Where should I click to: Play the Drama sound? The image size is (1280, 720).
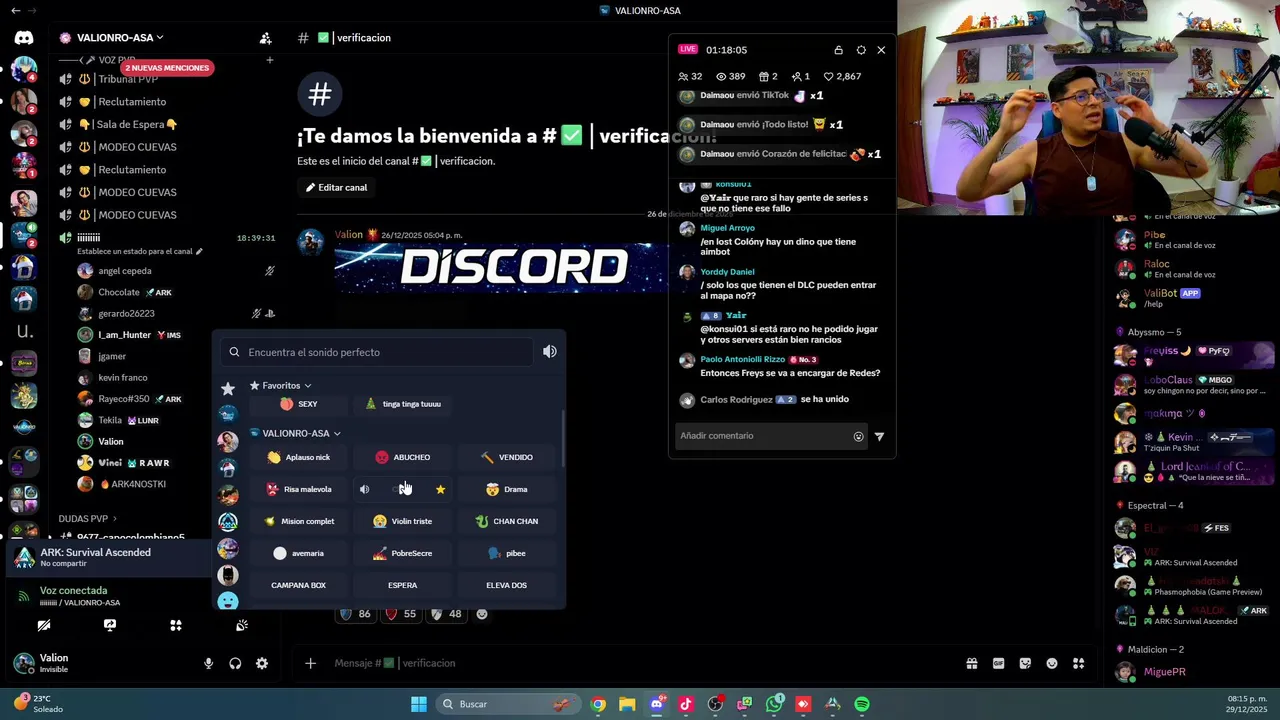507,489
